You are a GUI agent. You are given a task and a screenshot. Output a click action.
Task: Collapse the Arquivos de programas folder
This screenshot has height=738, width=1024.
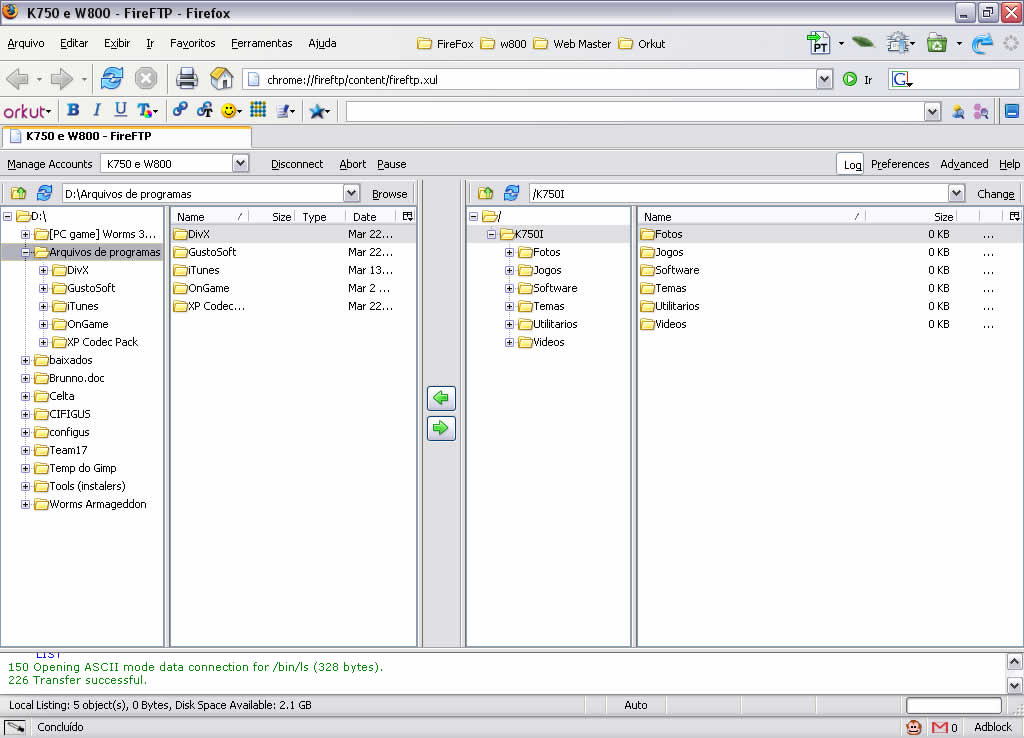25,252
